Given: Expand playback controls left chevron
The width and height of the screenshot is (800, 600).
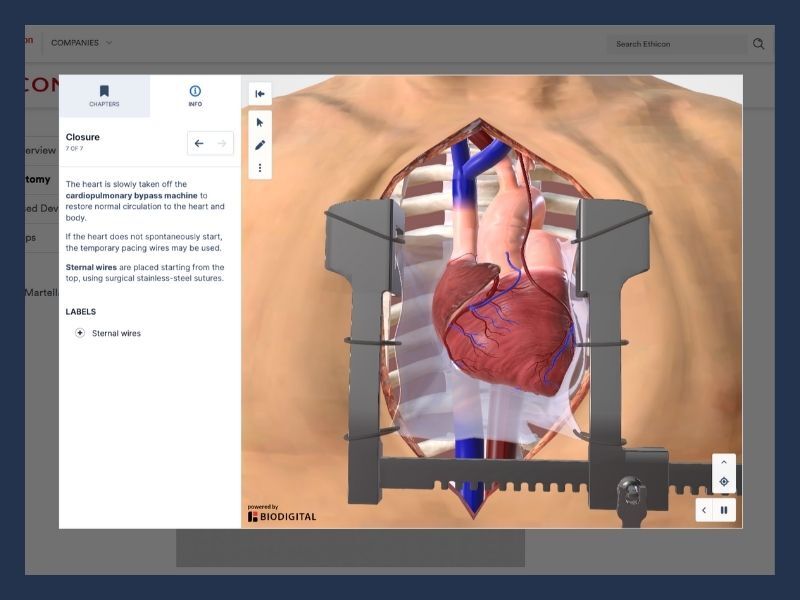Looking at the screenshot, I should (x=704, y=510).
